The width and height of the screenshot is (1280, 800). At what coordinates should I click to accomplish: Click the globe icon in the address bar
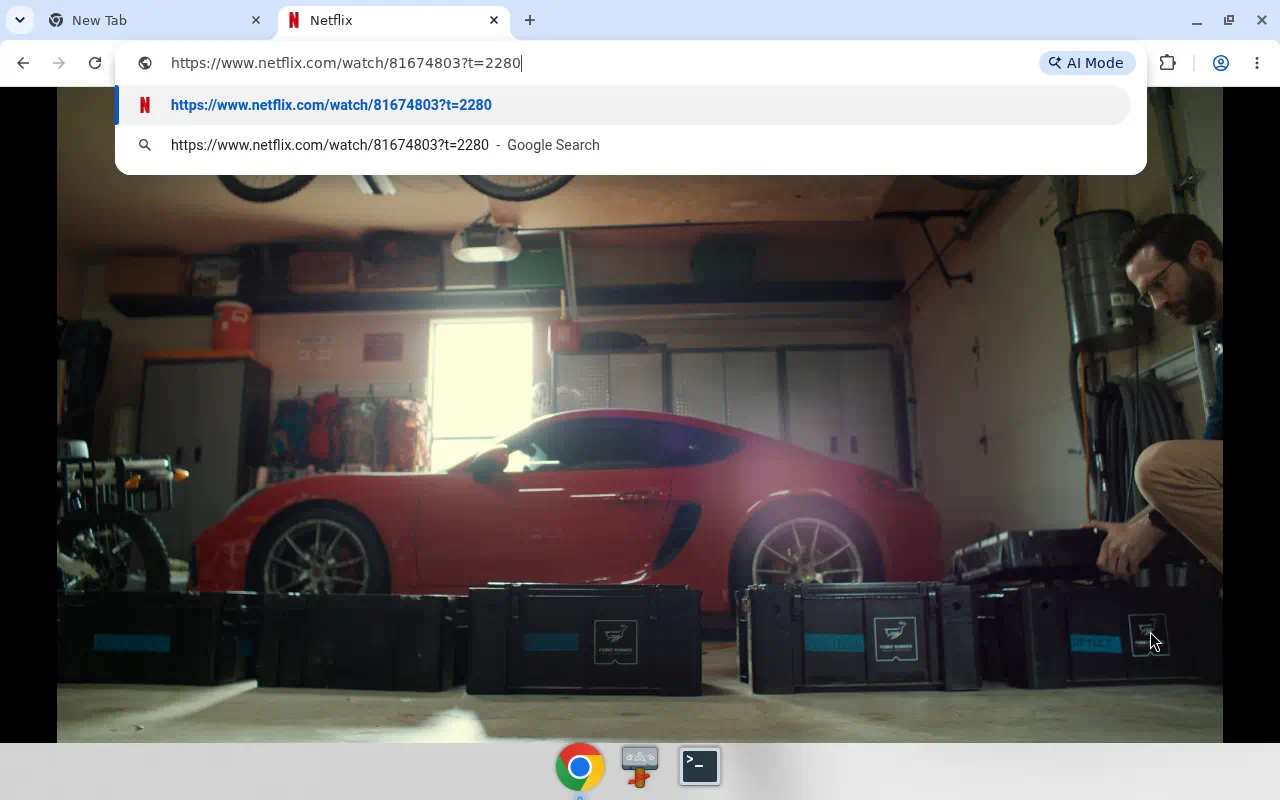click(145, 63)
